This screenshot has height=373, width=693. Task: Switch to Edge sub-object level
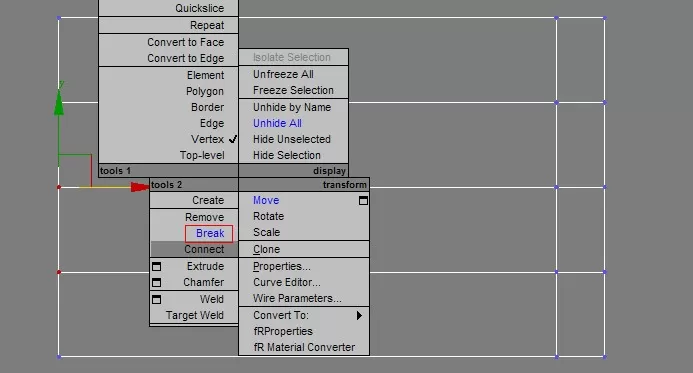212,123
